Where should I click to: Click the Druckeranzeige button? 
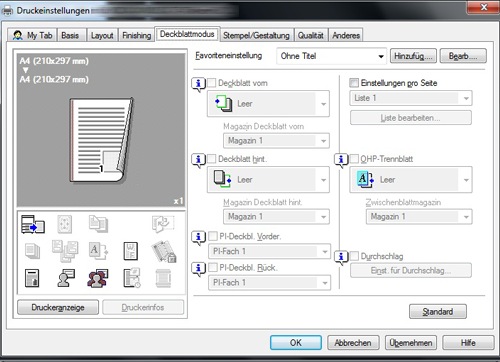tap(58, 307)
